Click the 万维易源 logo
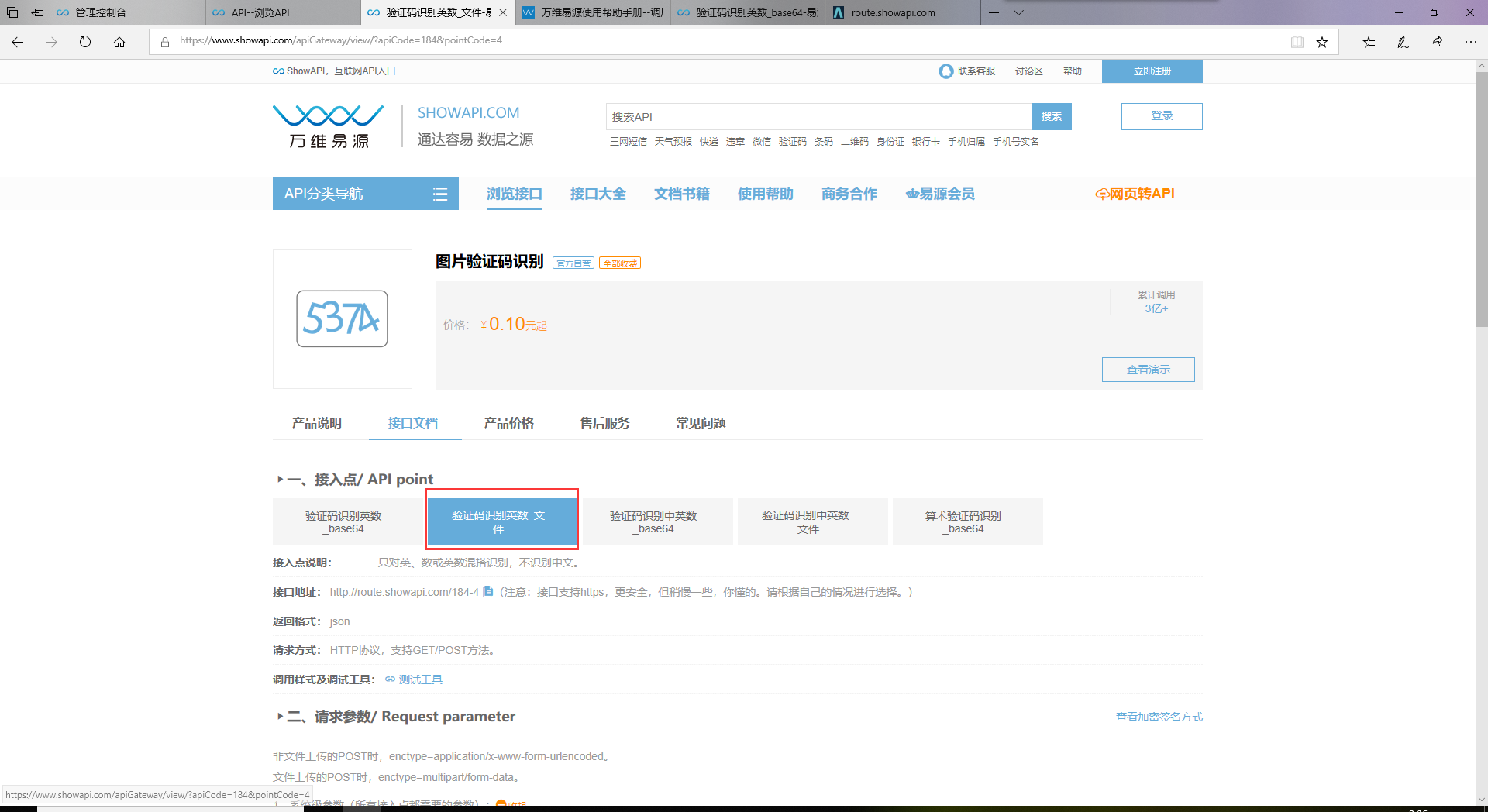Image resolution: width=1488 pixels, height=812 pixels. pyautogui.click(x=329, y=126)
